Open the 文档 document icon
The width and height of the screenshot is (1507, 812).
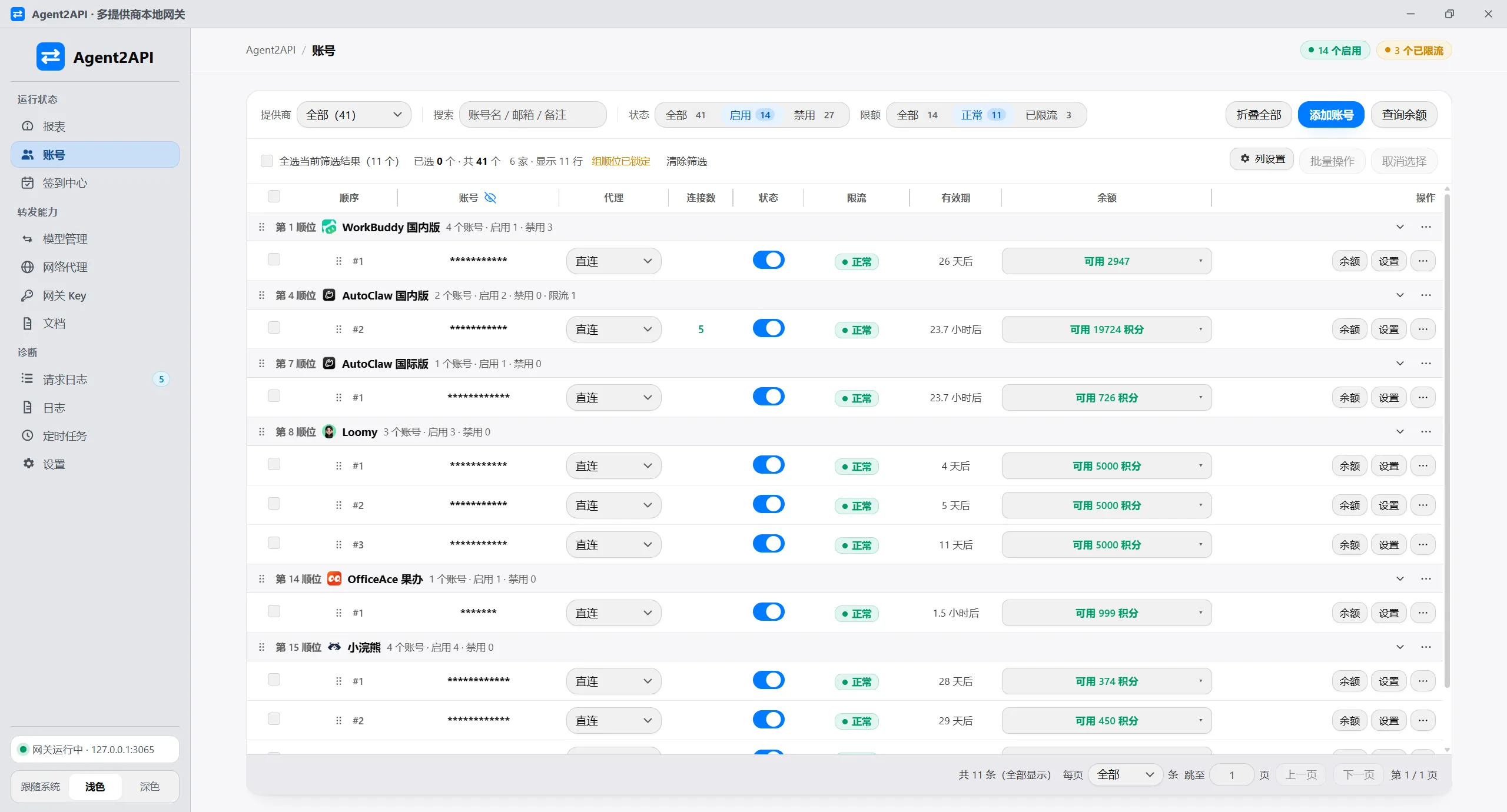pos(28,324)
